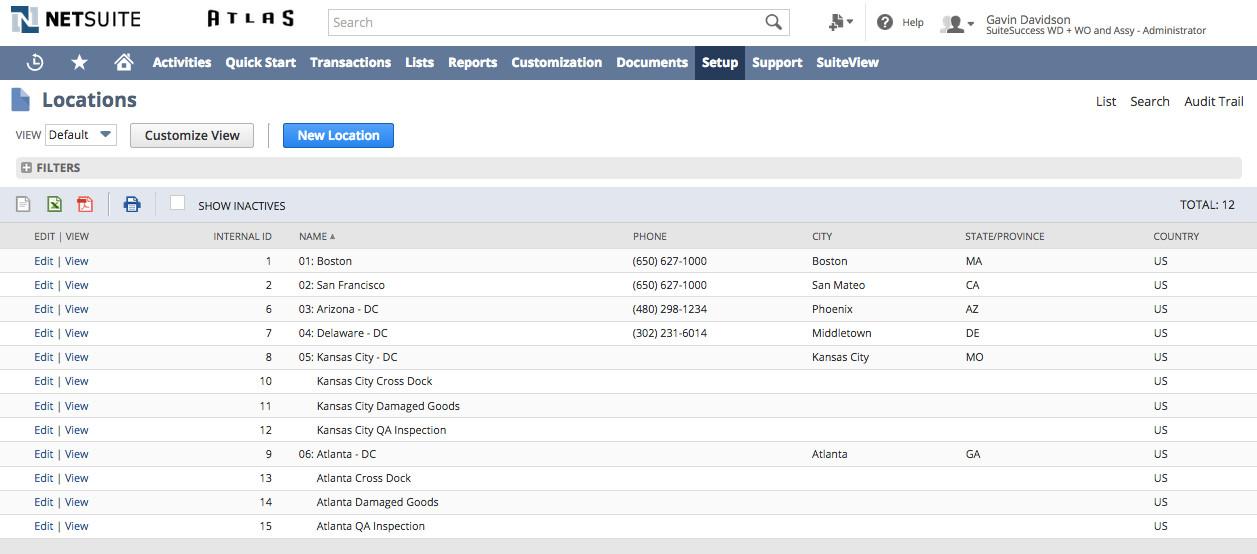This screenshot has height=554, width=1257.
Task: Open the Shortcuts star icon
Action: click(x=80, y=62)
